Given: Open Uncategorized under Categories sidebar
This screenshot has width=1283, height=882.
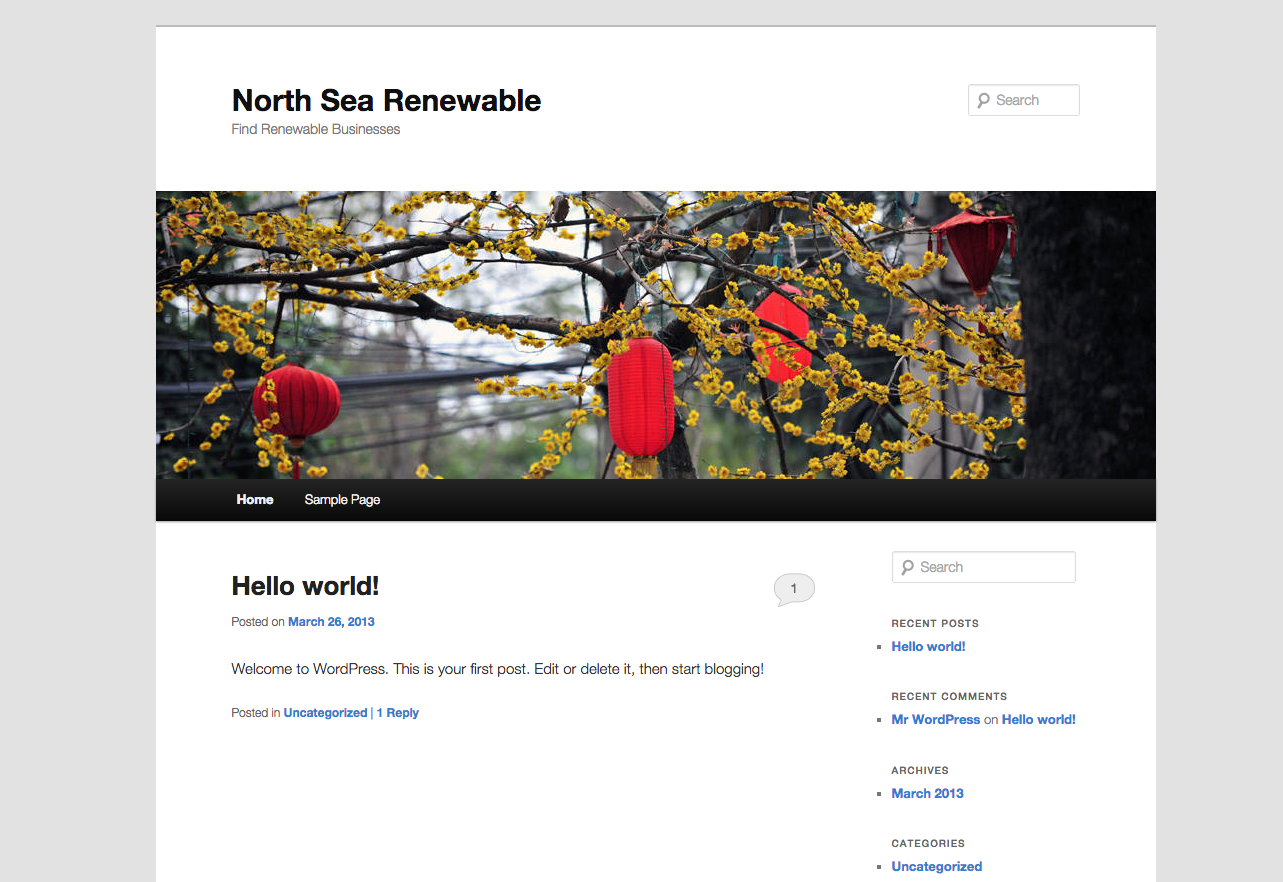Looking at the screenshot, I should pyautogui.click(x=936, y=866).
